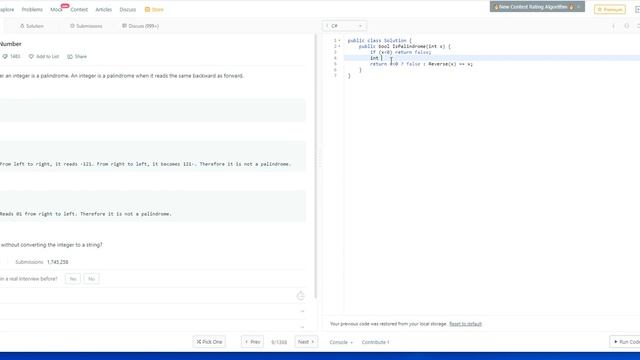The image size is (640, 360).
Task: Click the 'public bool IsPalindrome(int x)' line
Action: click(x=404, y=47)
